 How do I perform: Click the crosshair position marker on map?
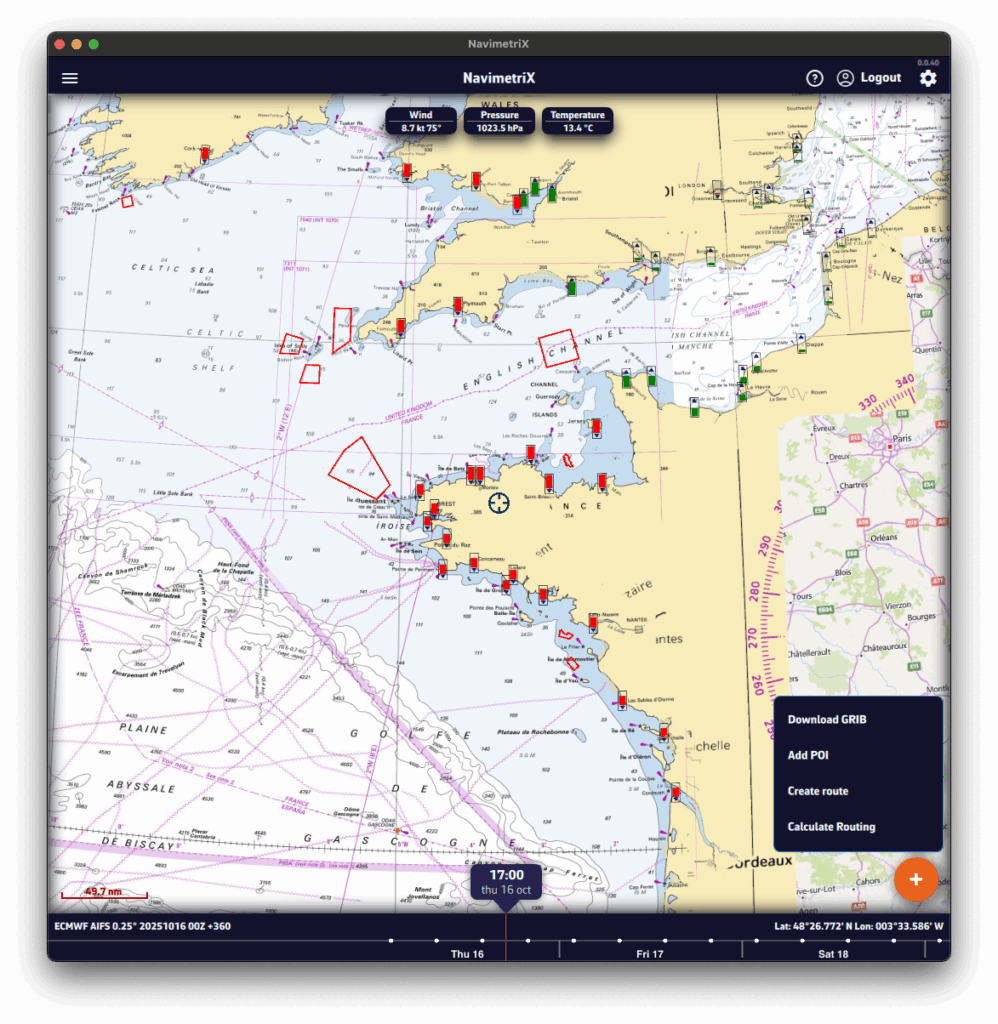(499, 502)
